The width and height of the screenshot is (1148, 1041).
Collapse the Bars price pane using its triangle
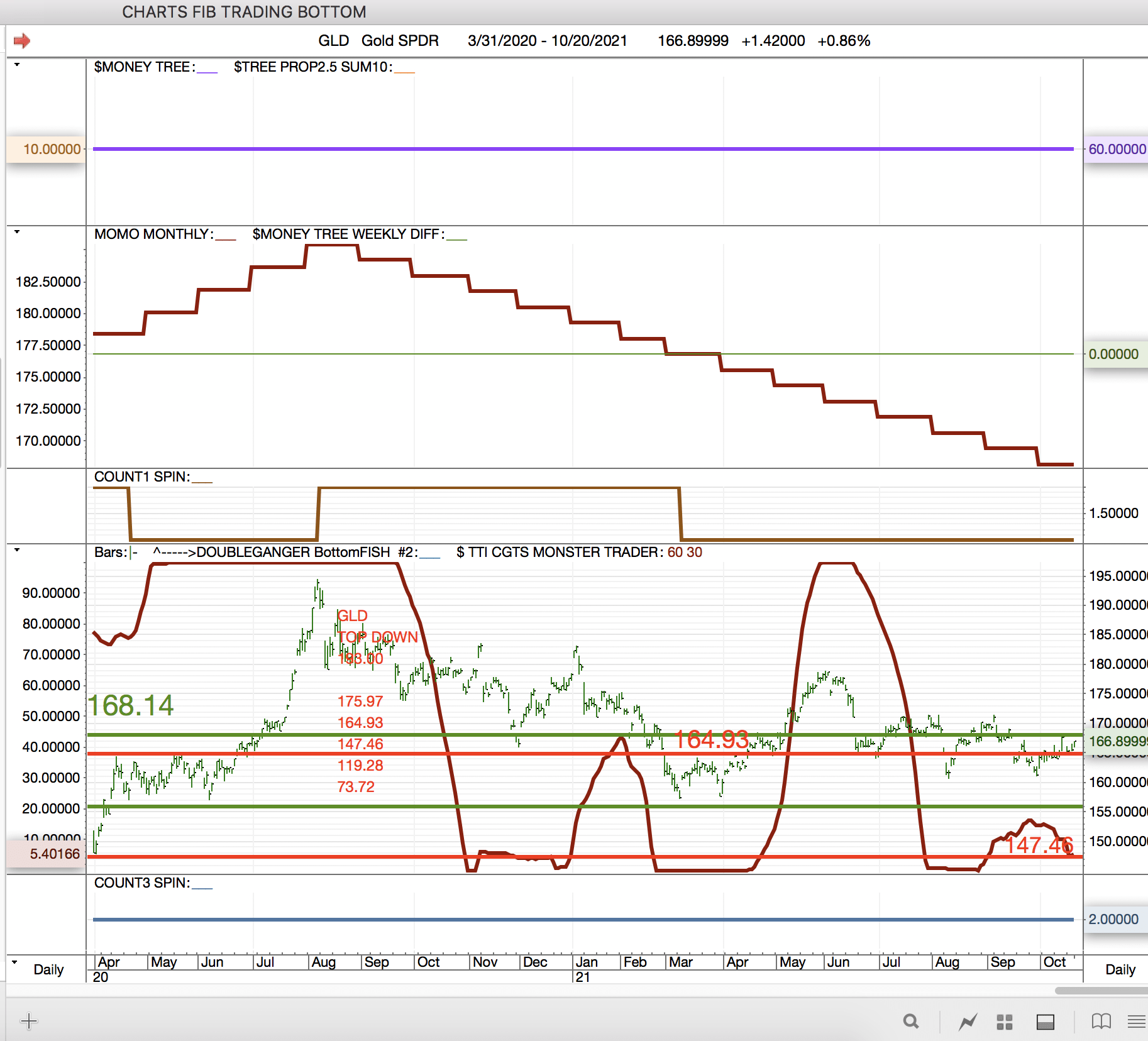click(17, 550)
